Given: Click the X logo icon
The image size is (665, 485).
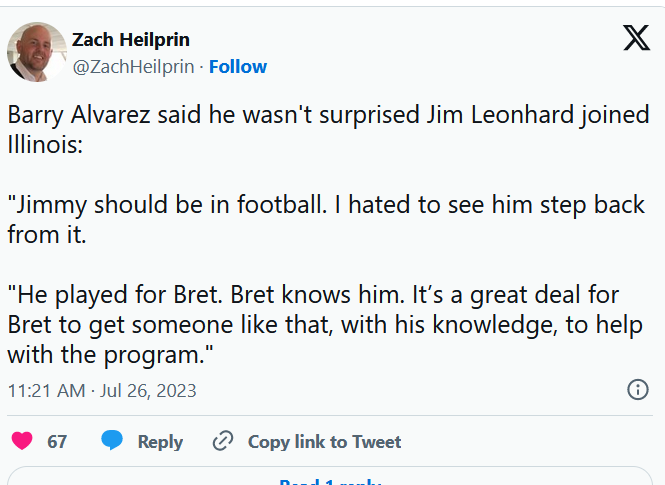Looking at the screenshot, I should [636, 38].
